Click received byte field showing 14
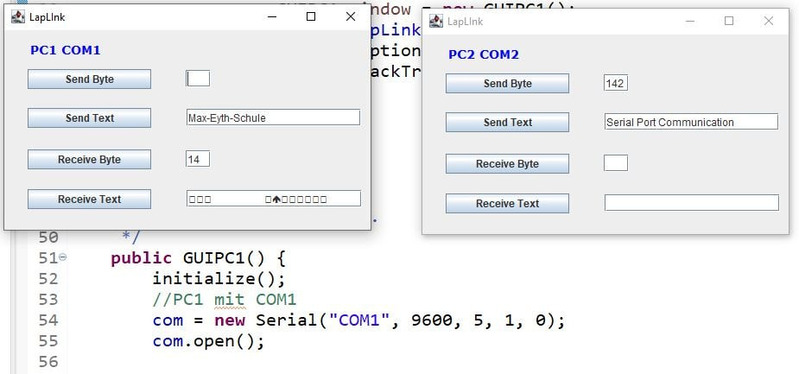 pos(198,159)
